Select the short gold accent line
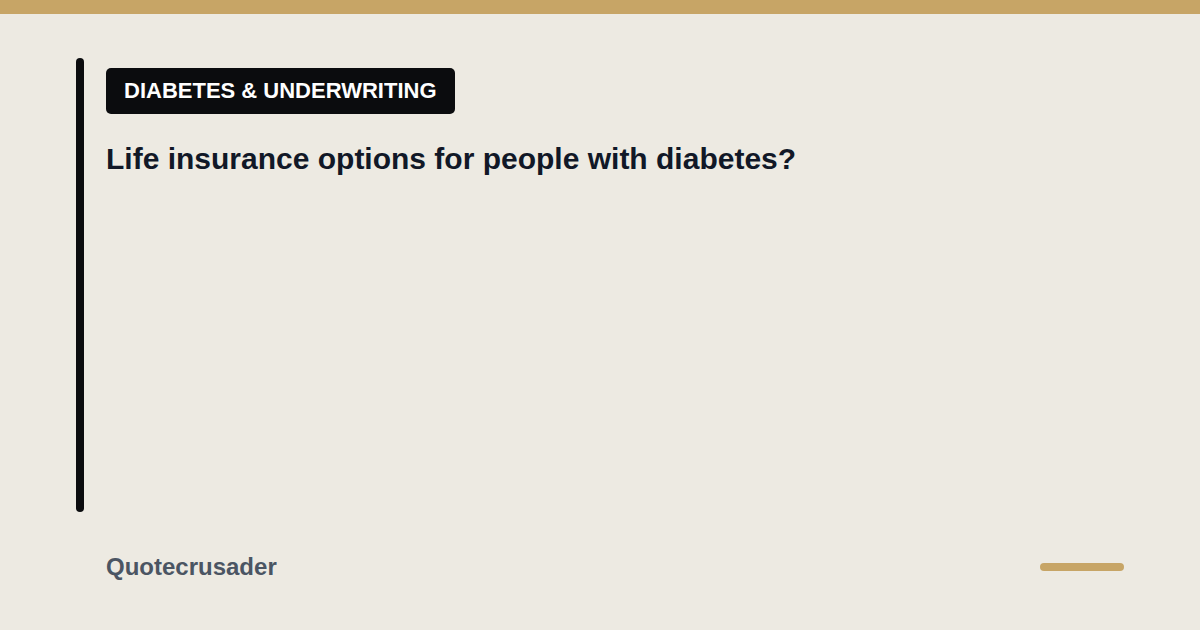The width and height of the screenshot is (1200, 630). click(1082, 567)
